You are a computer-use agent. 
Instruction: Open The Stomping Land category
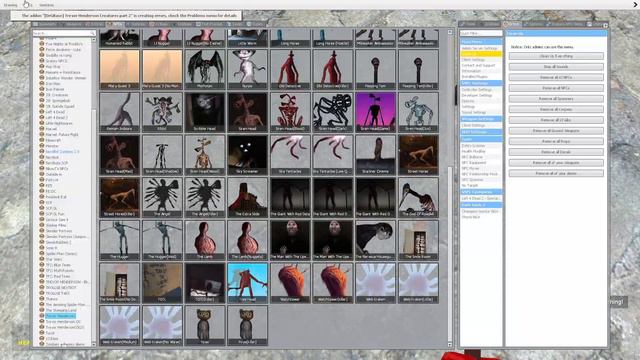click(x=61, y=310)
